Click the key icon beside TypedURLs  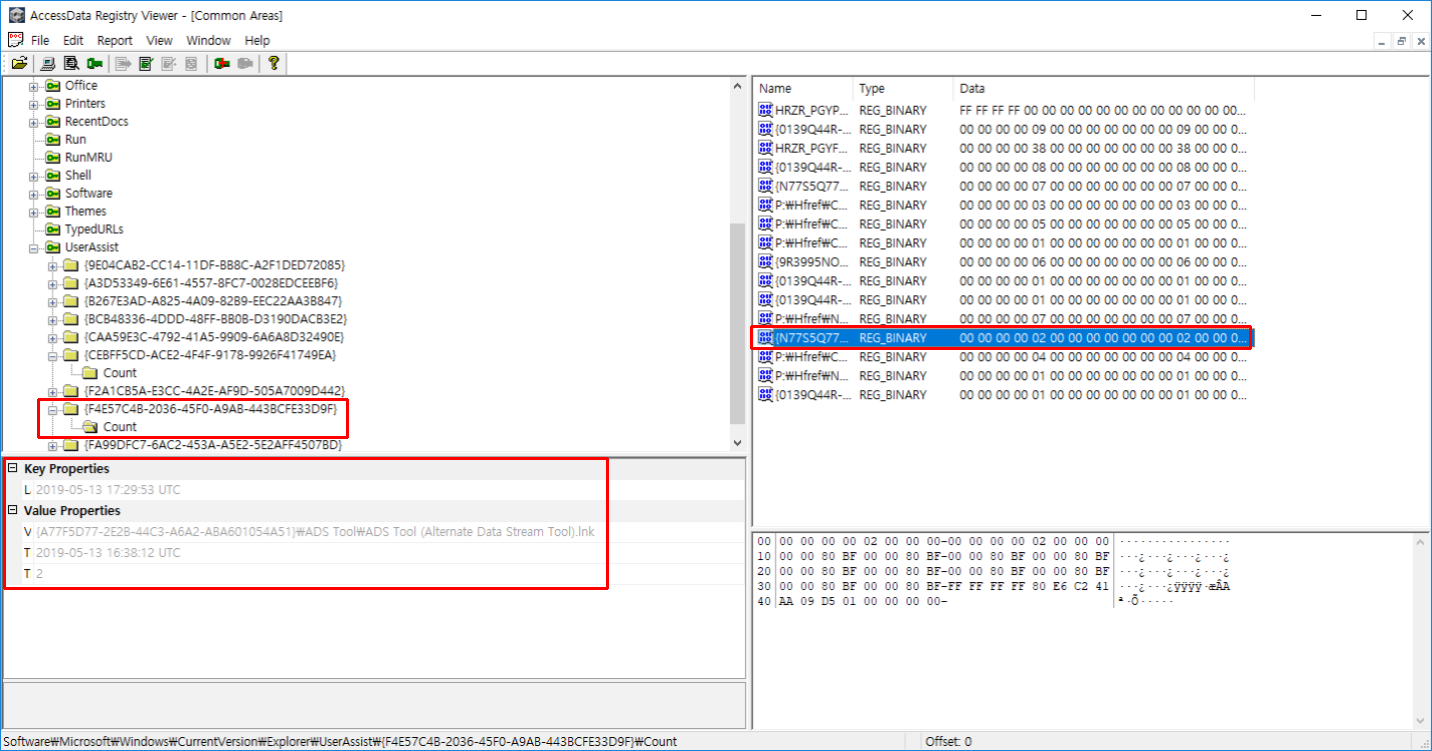(x=53, y=230)
